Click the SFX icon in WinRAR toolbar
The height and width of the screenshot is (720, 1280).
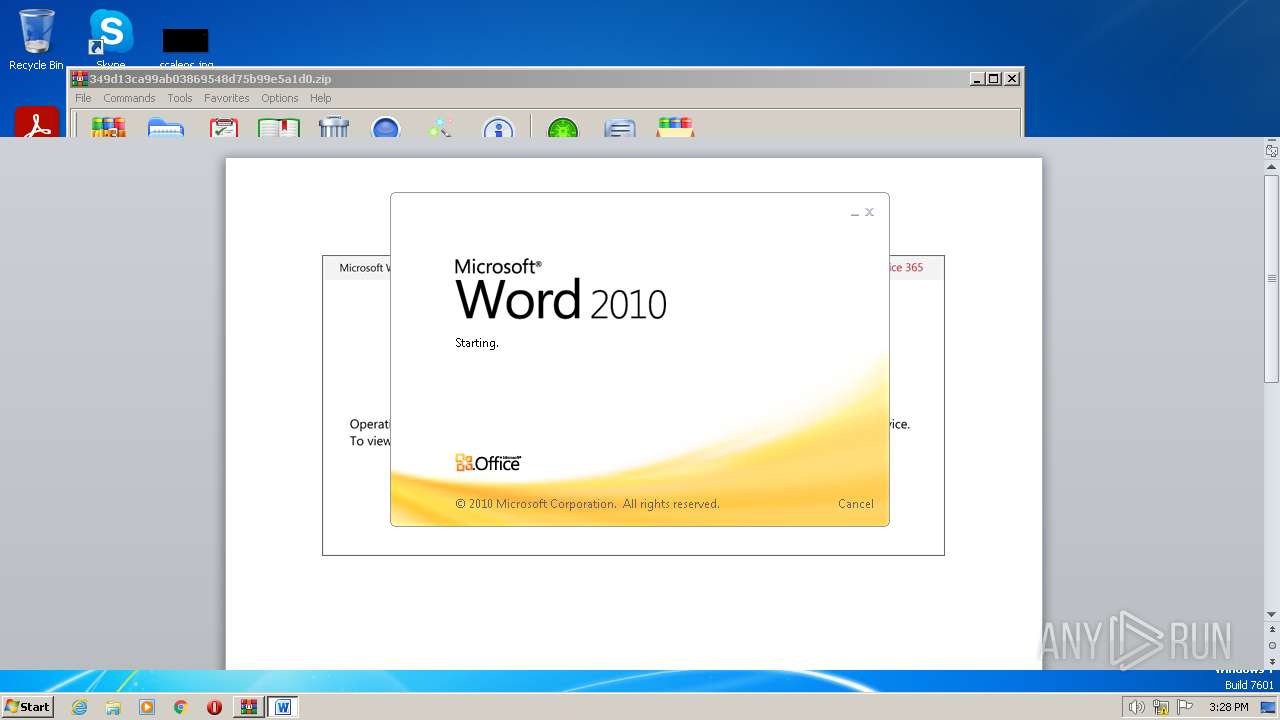point(675,127)
